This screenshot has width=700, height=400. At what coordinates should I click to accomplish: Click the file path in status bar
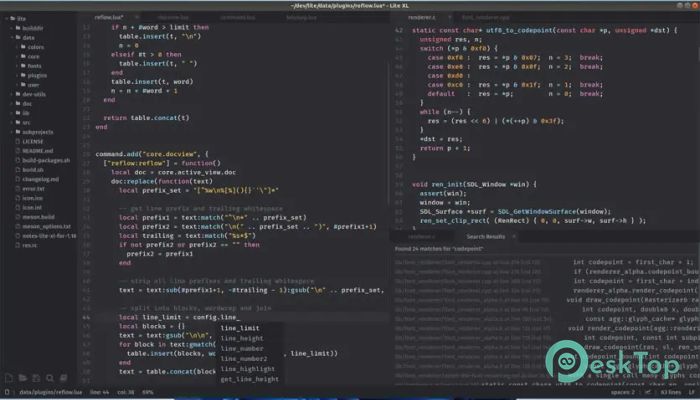[51, 392]
